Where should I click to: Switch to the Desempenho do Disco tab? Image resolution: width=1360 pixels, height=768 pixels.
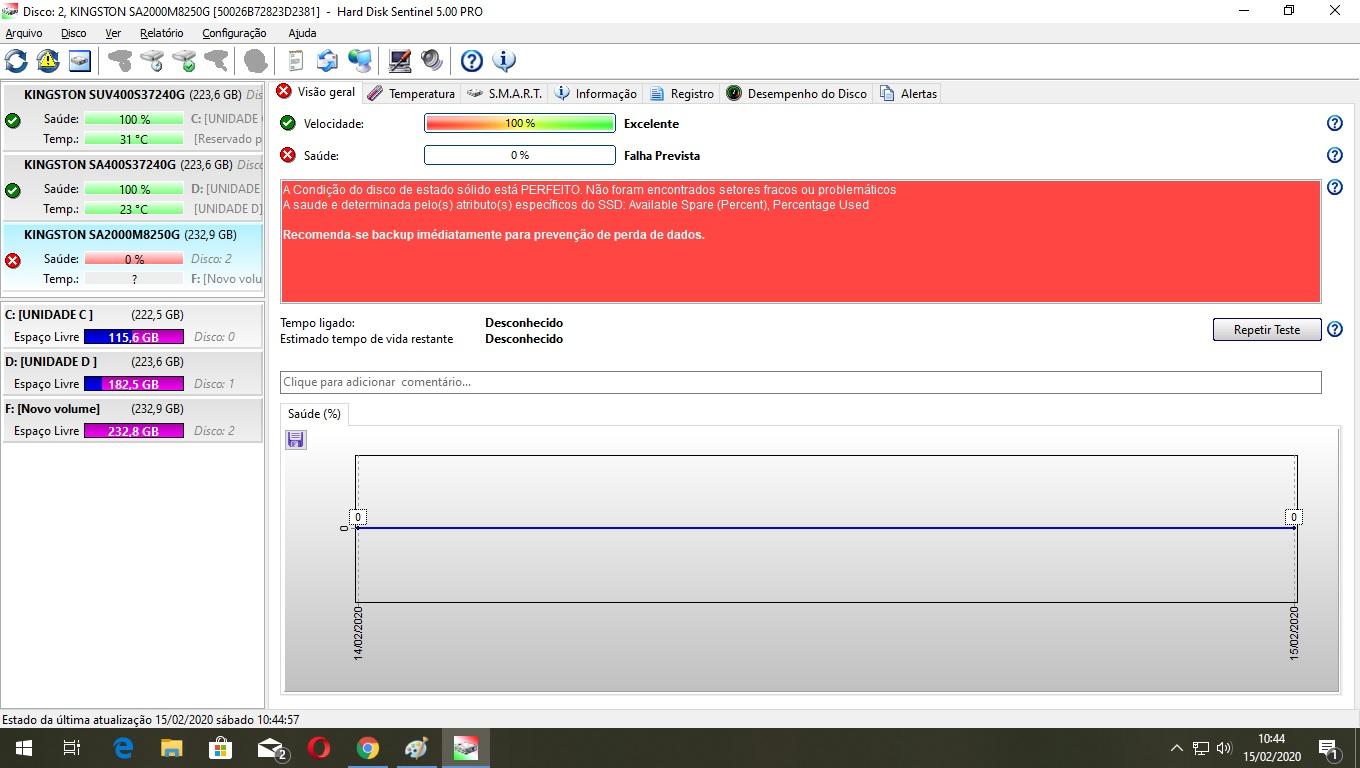(797, 93)
